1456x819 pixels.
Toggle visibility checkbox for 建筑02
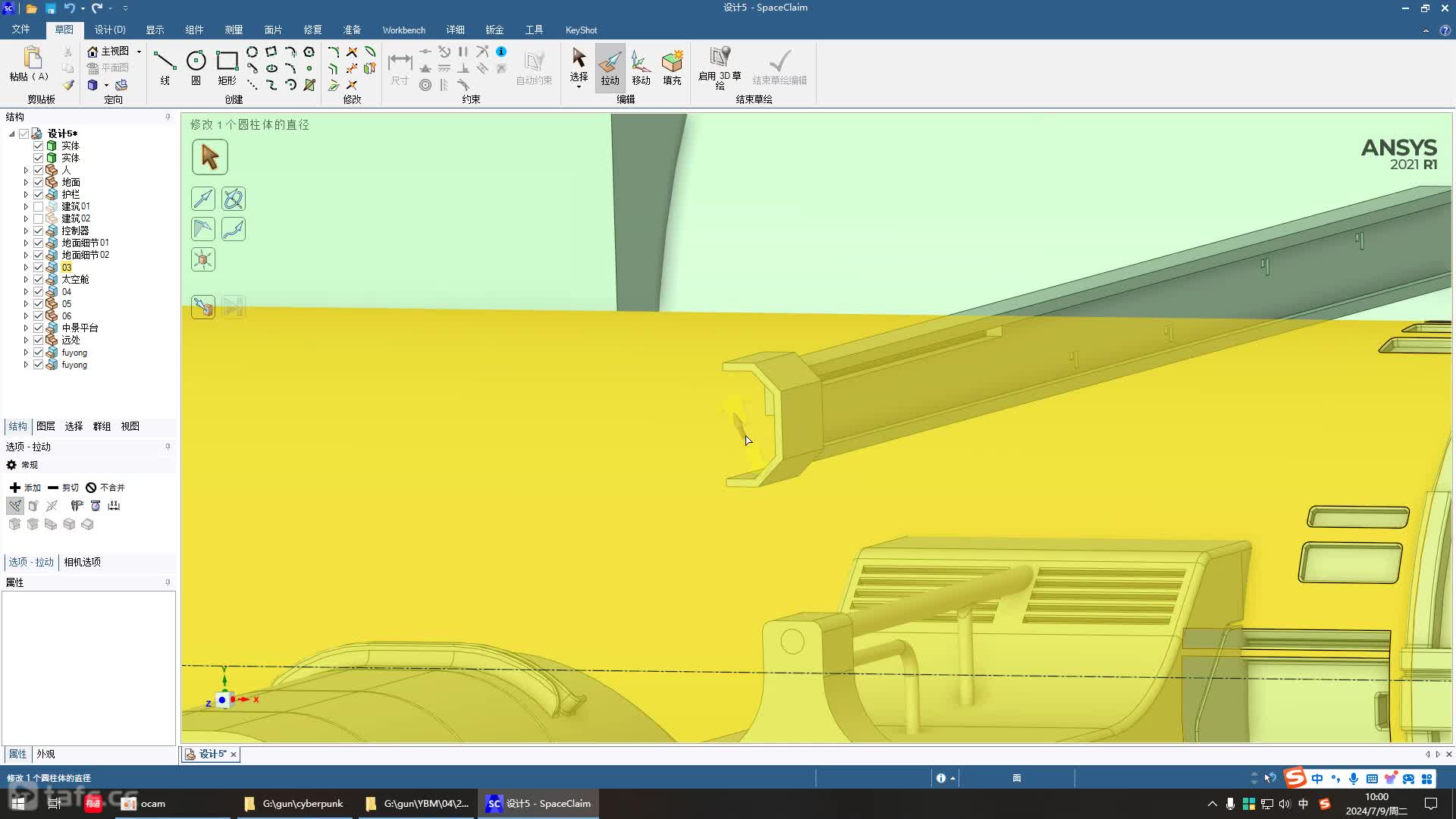(x=38, y=218)
